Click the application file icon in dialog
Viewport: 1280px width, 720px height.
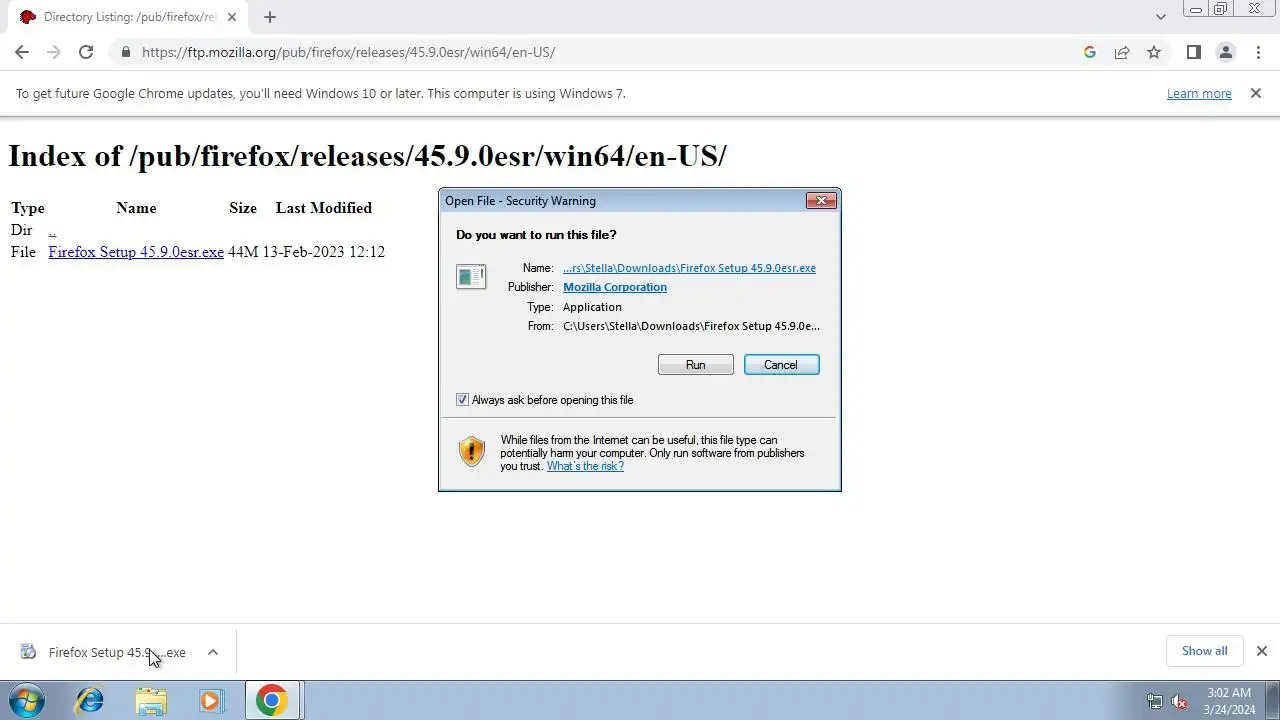point(471,276)
